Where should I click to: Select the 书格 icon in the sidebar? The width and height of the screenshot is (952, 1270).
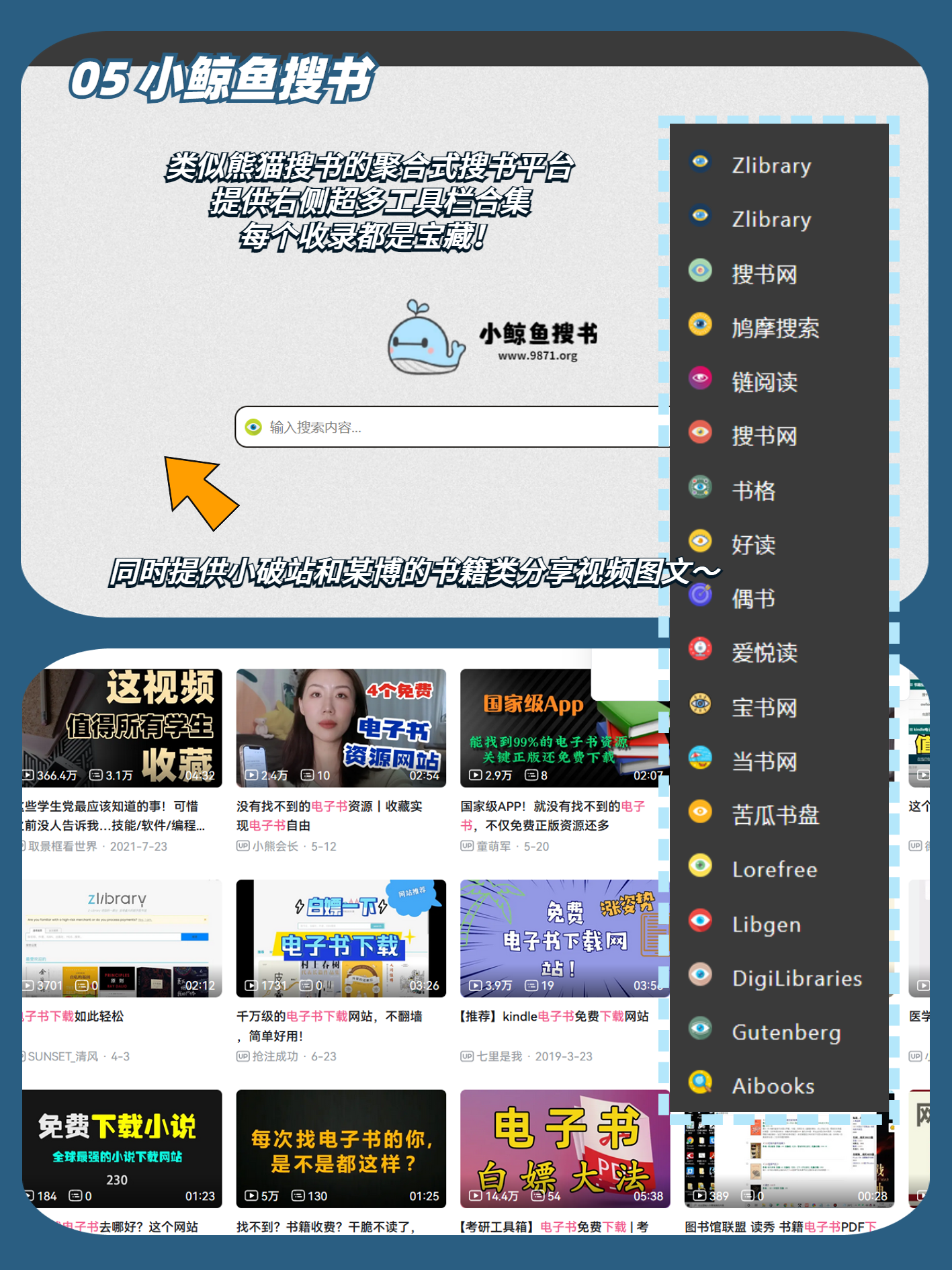click(700, 486)
